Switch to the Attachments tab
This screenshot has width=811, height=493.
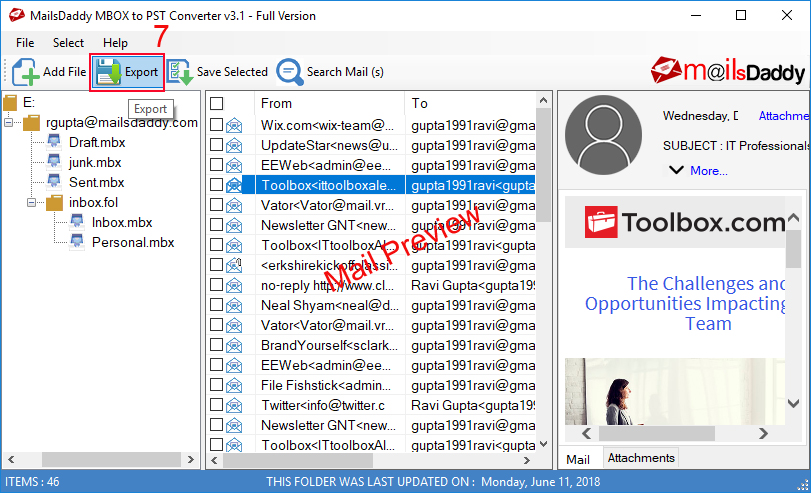[x=641, y=458]
